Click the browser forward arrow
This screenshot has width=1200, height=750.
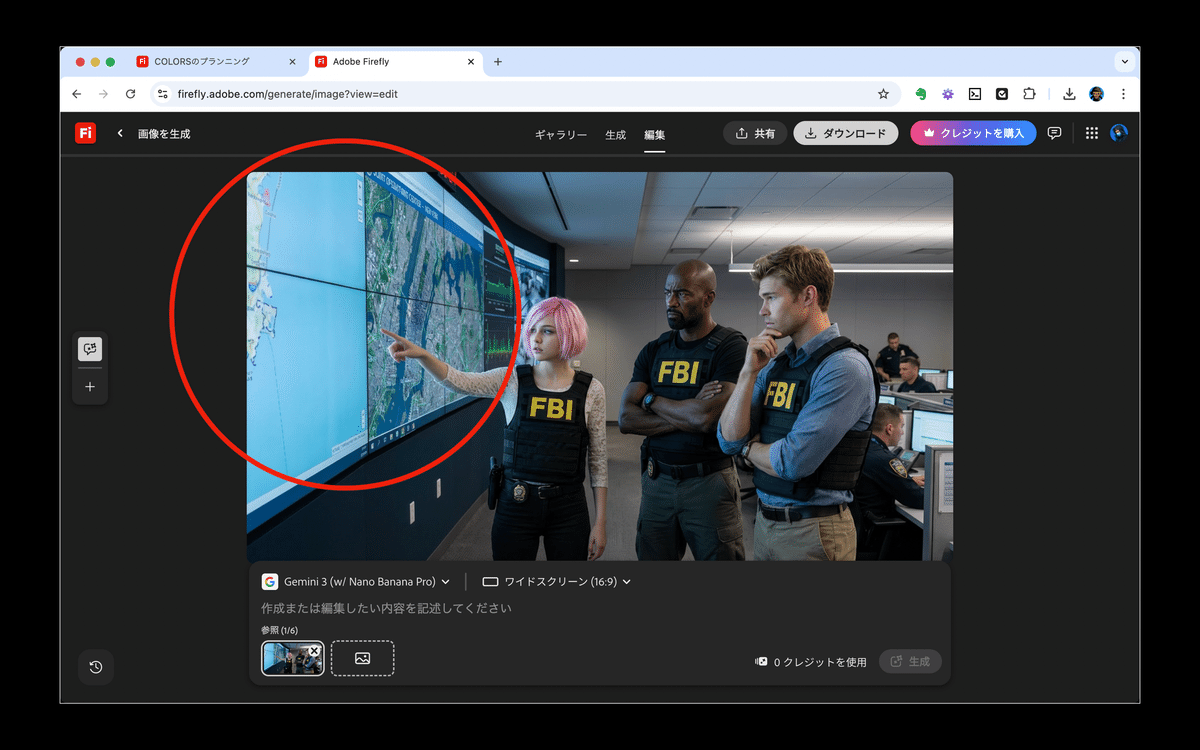tap(103, 94)
